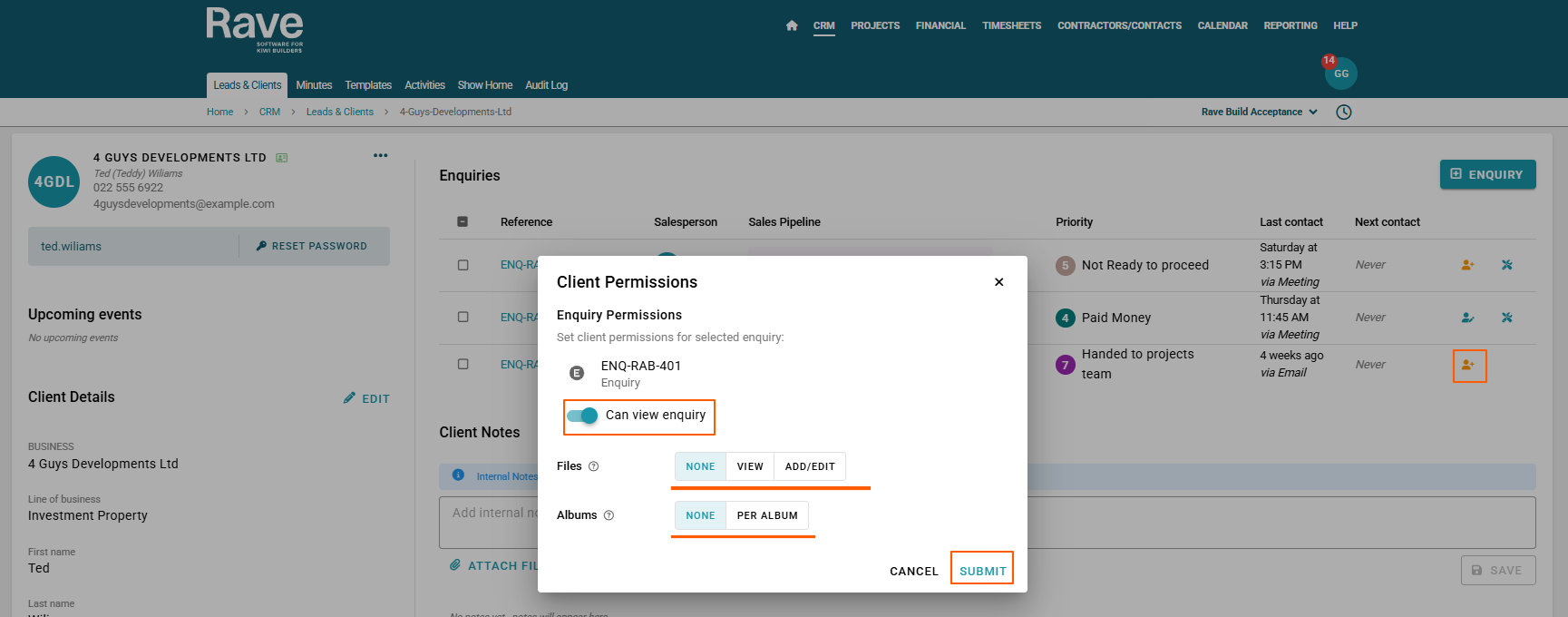
Task: Click tools icon in Not Ready to proceed row
Action: 1507,265
